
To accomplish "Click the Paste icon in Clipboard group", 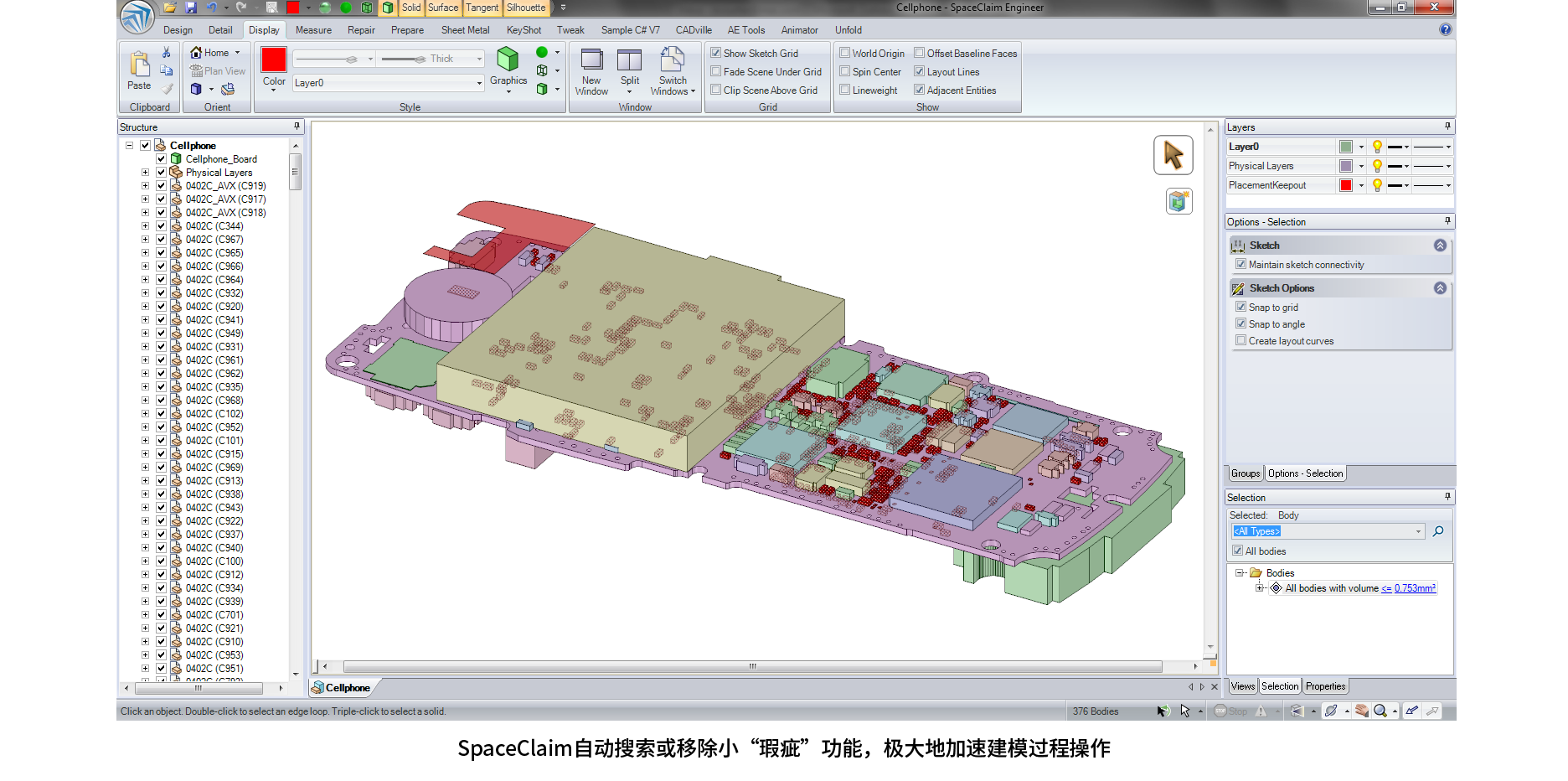I will point(139,65).
